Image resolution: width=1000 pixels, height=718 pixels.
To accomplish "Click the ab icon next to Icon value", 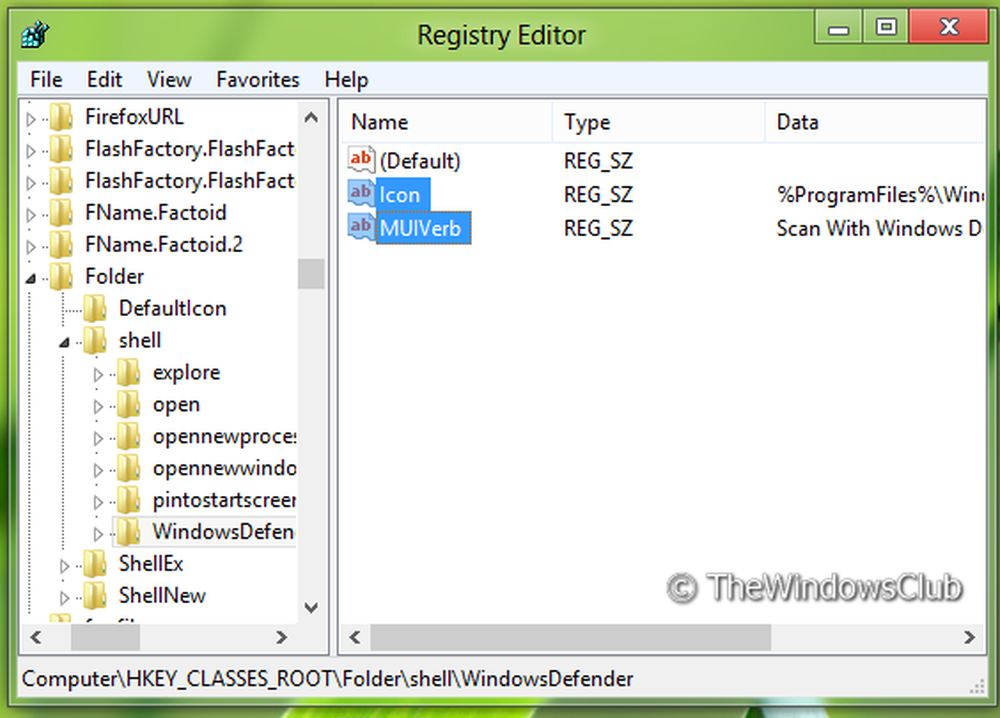I will 361,194.
